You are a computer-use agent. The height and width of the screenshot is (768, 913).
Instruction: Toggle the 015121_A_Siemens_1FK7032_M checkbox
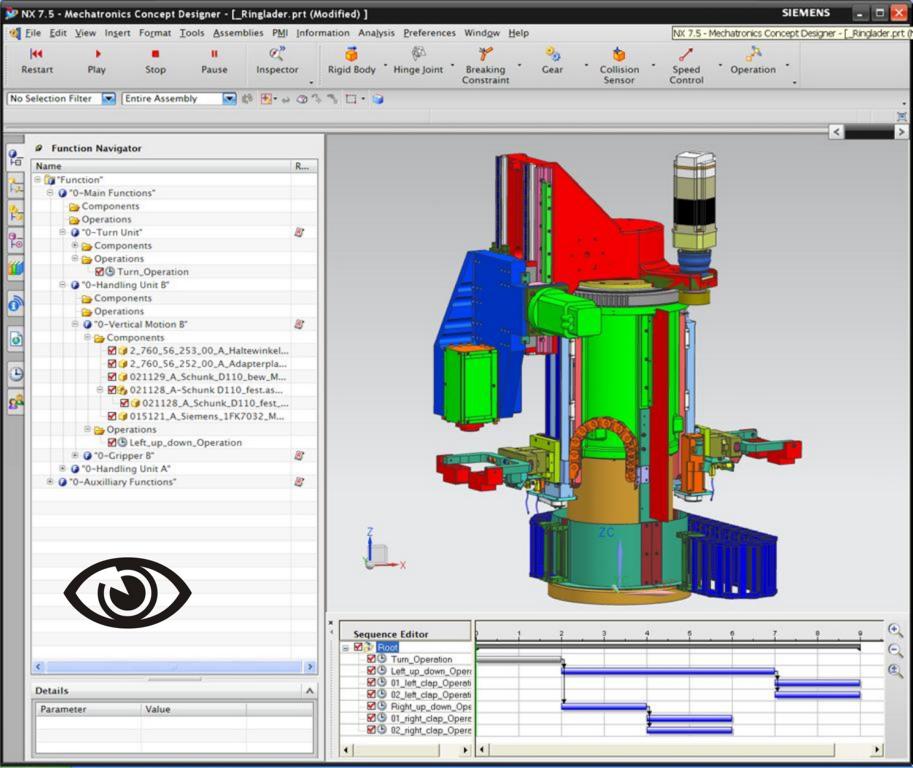tap(112, 416)
